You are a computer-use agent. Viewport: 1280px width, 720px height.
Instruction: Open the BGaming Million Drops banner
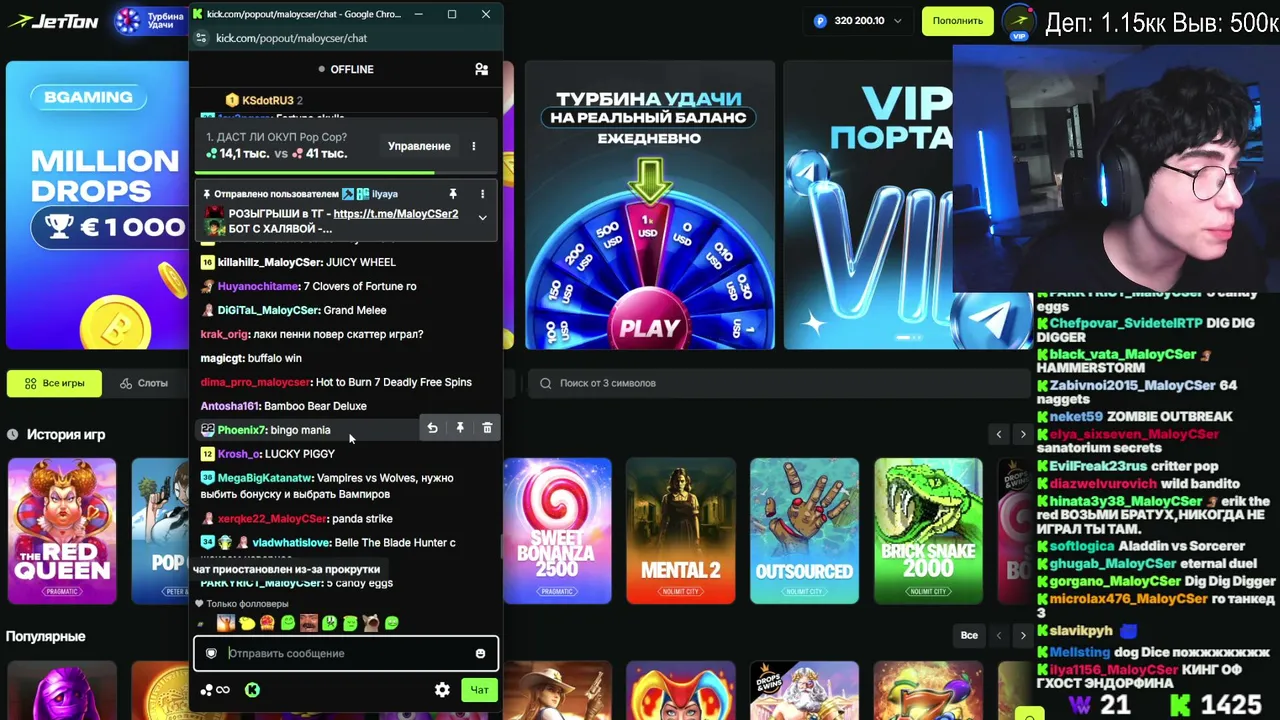point(97,206)
